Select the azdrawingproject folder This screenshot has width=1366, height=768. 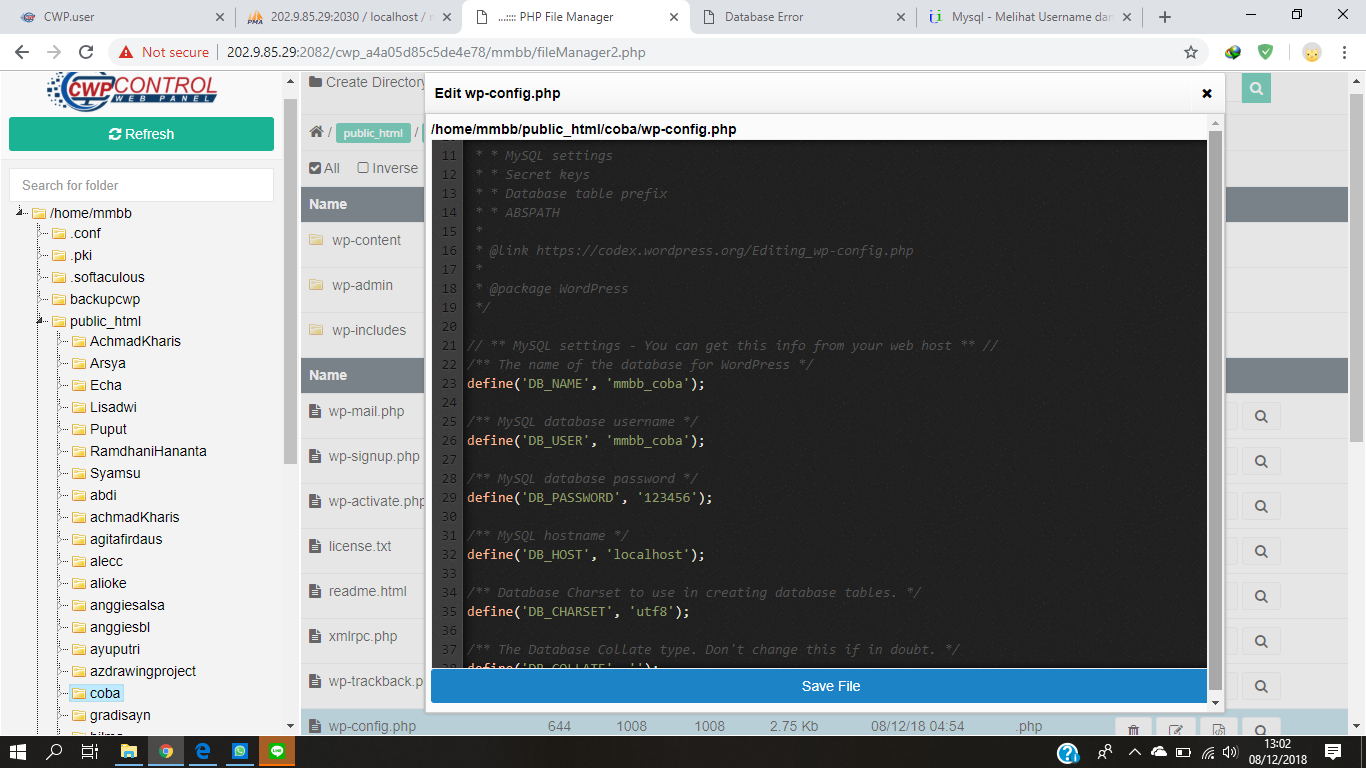[x=143, y=671]
